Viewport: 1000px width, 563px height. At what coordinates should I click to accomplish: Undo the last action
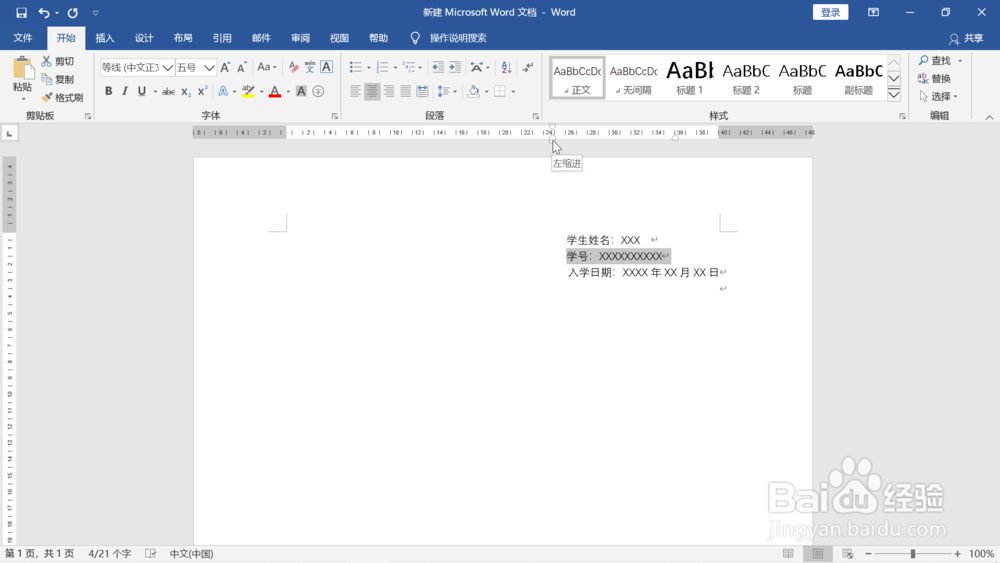point(43,12)
